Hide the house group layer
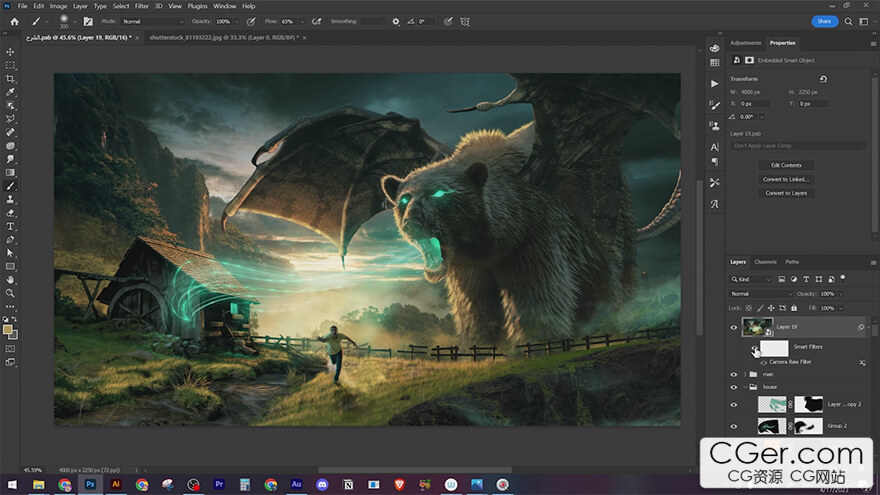Screen dimensions: 880x495 (734, 387)
